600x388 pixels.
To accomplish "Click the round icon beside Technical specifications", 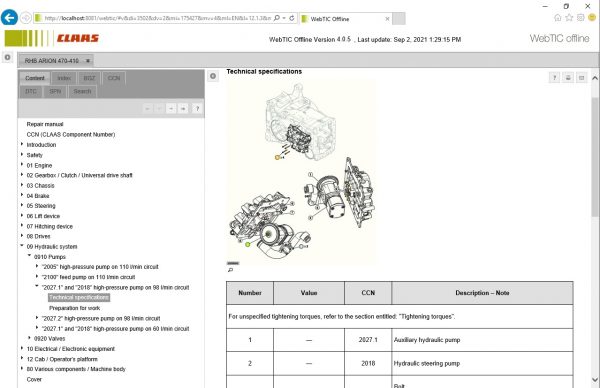I will (213, 76).
